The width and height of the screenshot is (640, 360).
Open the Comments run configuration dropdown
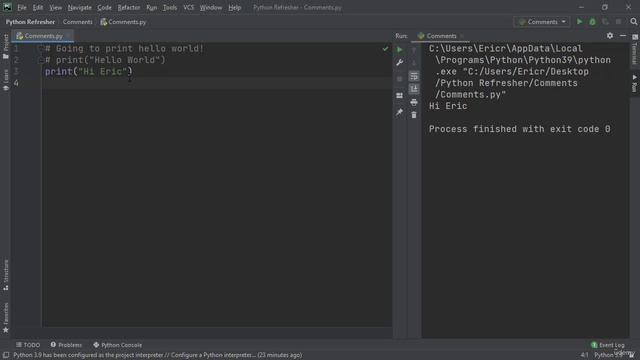click(x=542, y=22)
